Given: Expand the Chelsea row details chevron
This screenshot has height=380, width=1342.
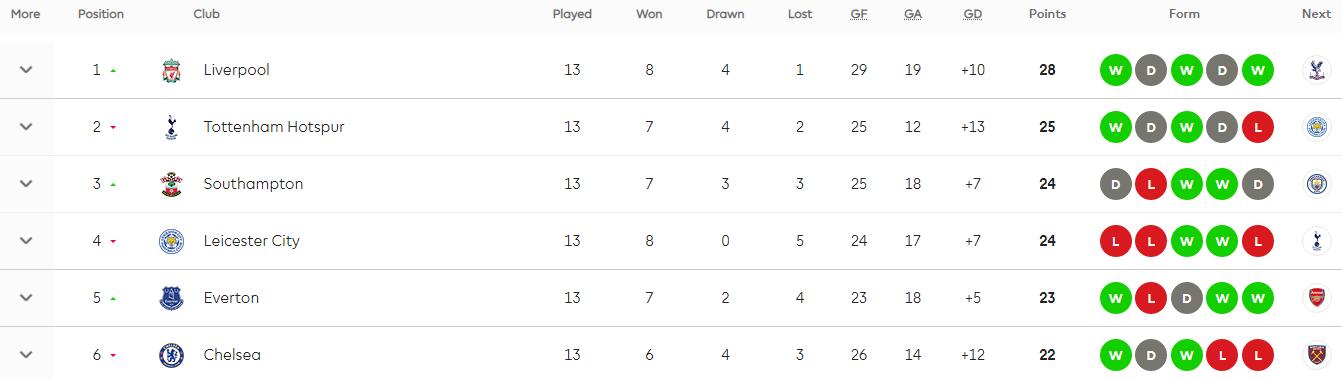Looking at the screenshot, I should [26, 355].
